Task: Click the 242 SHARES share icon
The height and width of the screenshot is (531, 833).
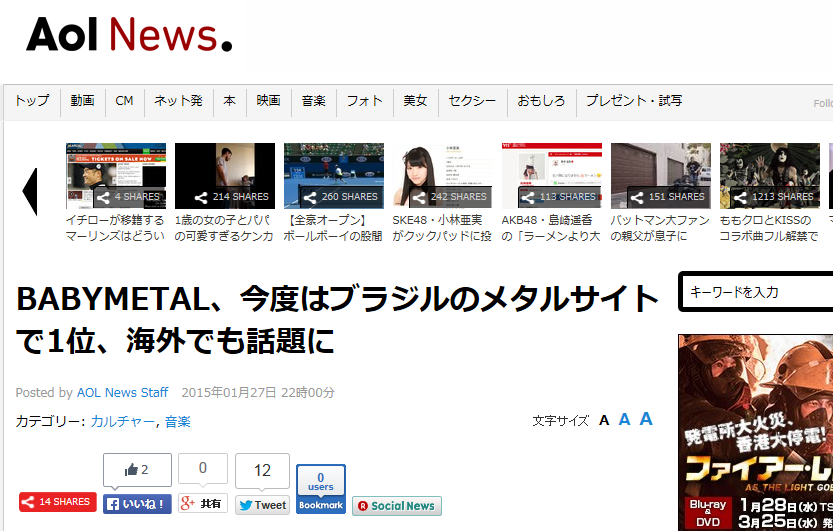Action: [x=419, y=198]
